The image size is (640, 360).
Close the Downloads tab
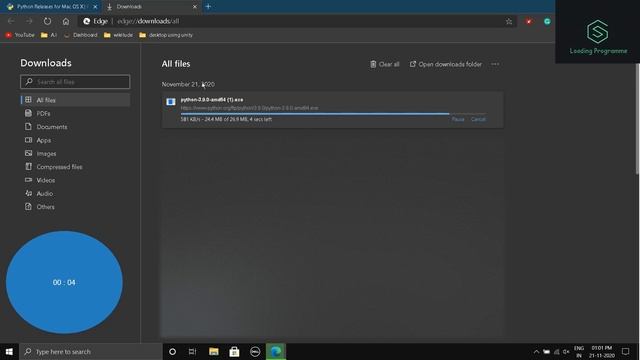coord(195,7)
